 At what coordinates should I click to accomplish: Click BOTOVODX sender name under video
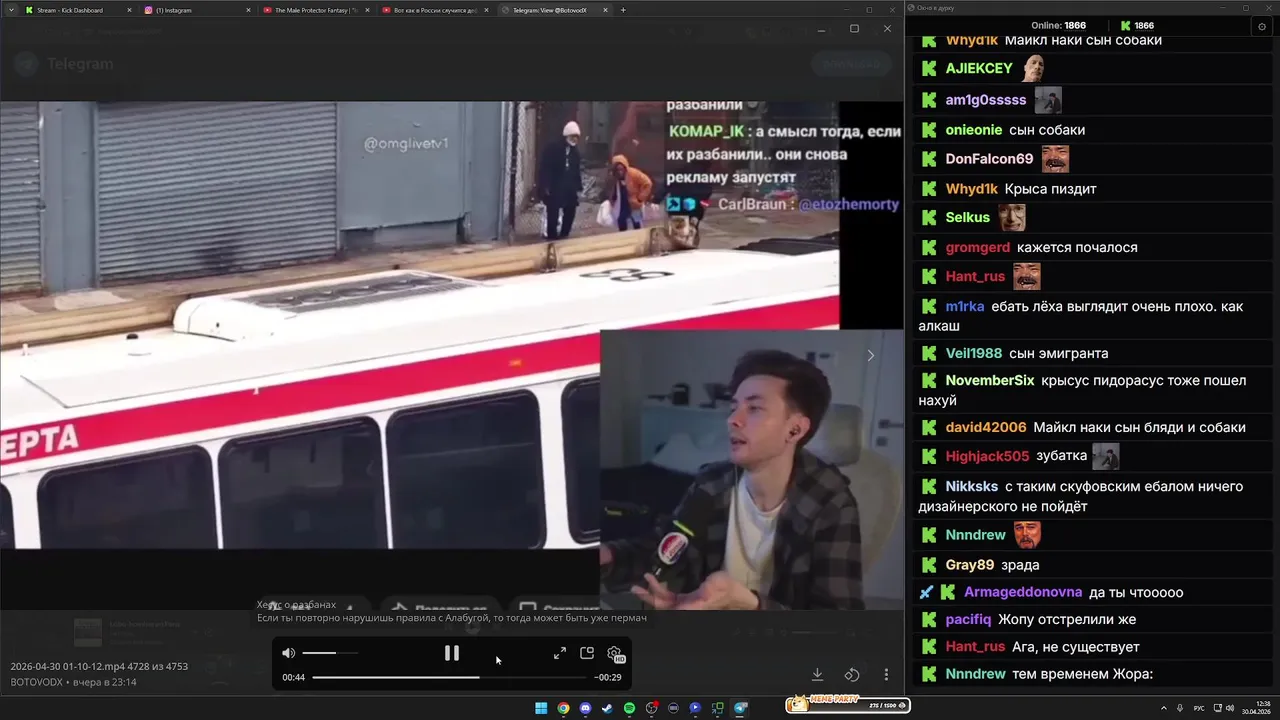coord(37,682)
